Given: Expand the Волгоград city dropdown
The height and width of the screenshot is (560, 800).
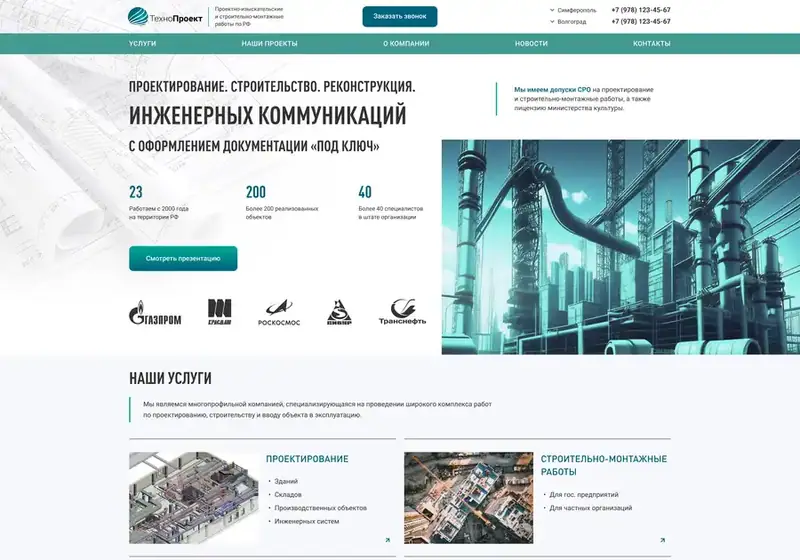Looking at the screenshot, I should 568,22.
